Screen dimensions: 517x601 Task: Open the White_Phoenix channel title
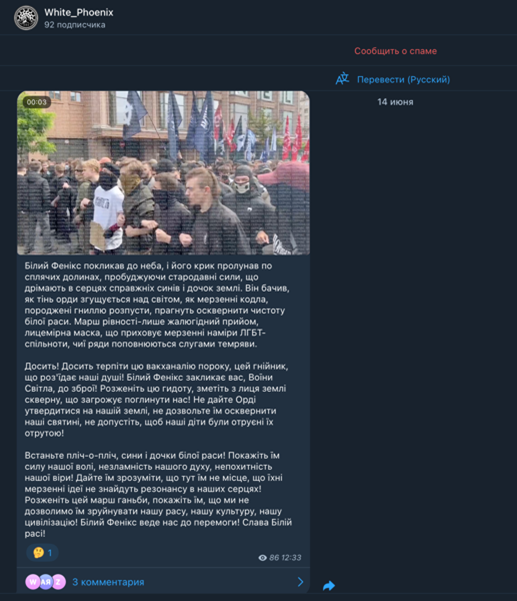coord(79,12)
